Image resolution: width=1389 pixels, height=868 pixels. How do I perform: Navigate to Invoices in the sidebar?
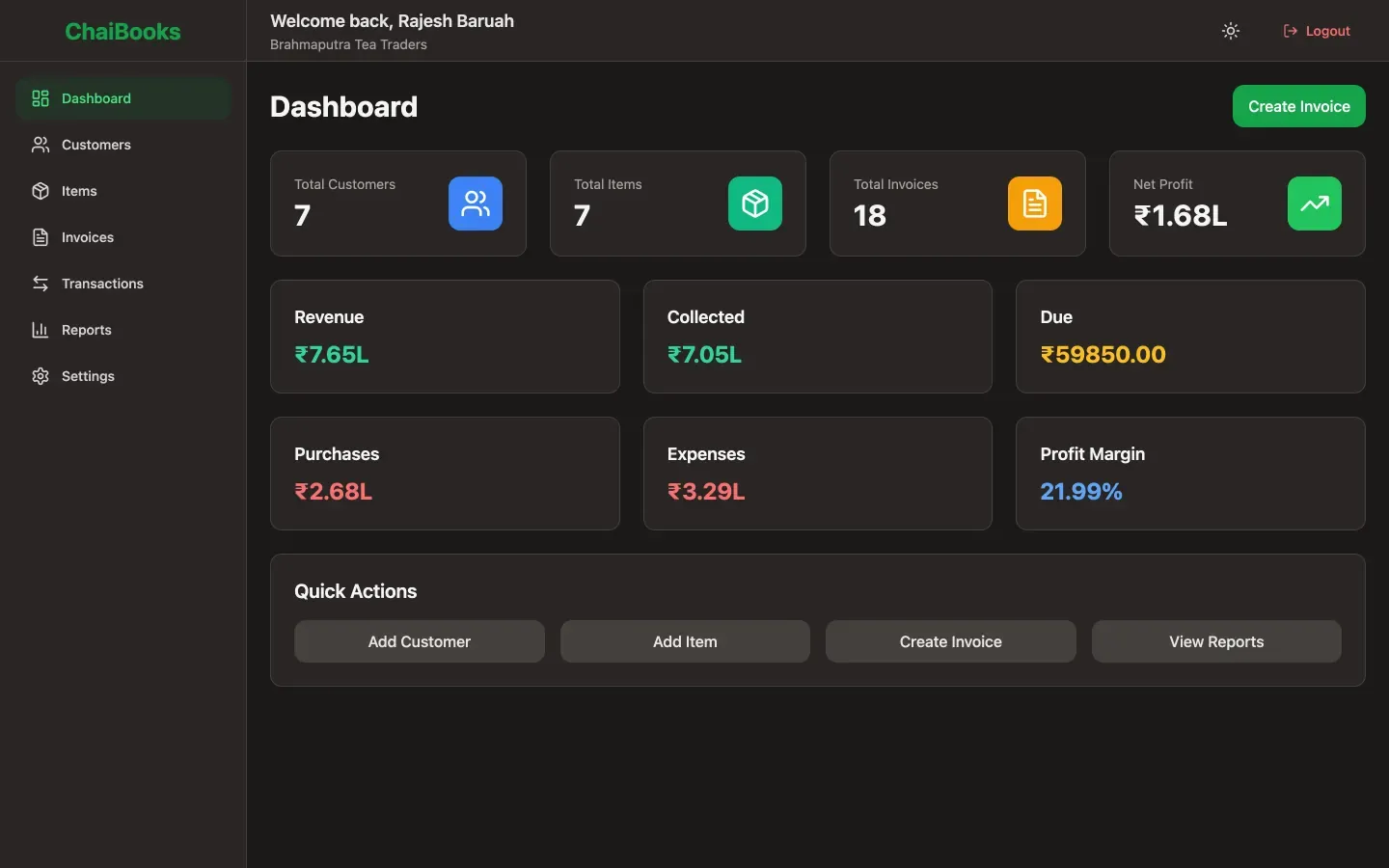(123, 237)
